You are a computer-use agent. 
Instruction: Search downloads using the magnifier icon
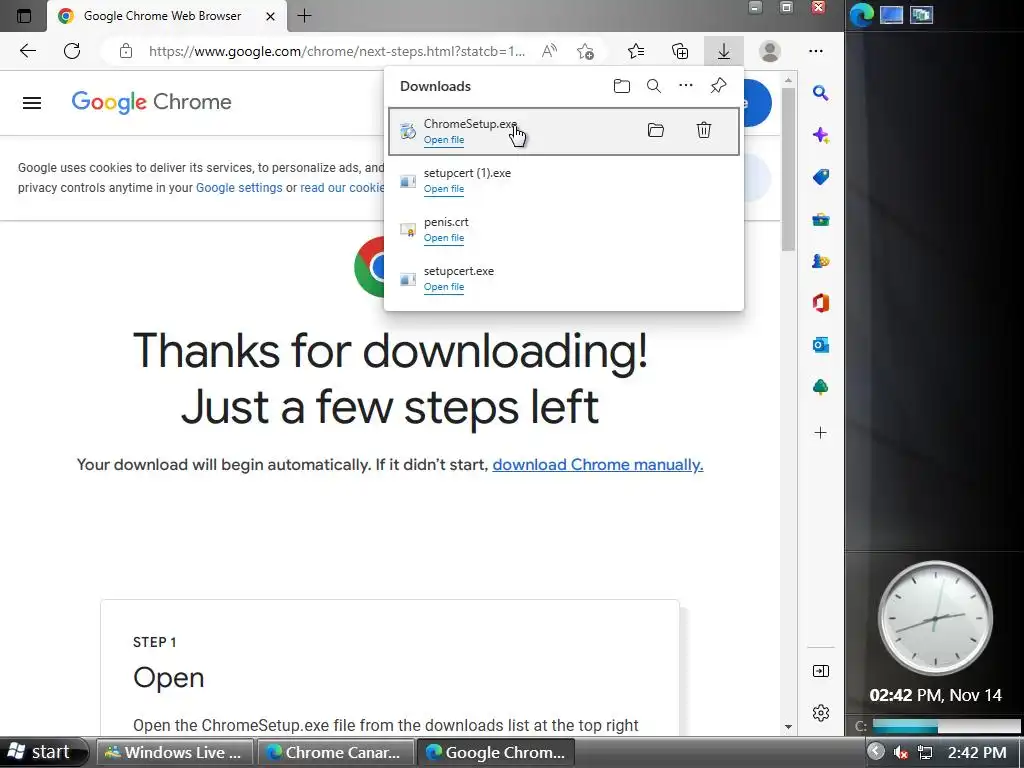pos(654,86)
